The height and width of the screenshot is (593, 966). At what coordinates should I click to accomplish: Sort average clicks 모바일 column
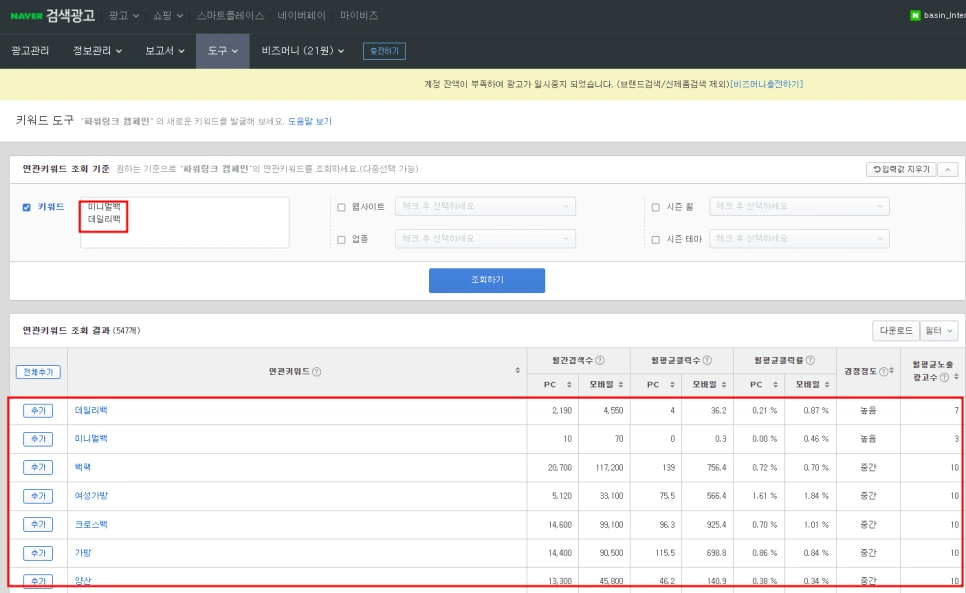(723, 384)
